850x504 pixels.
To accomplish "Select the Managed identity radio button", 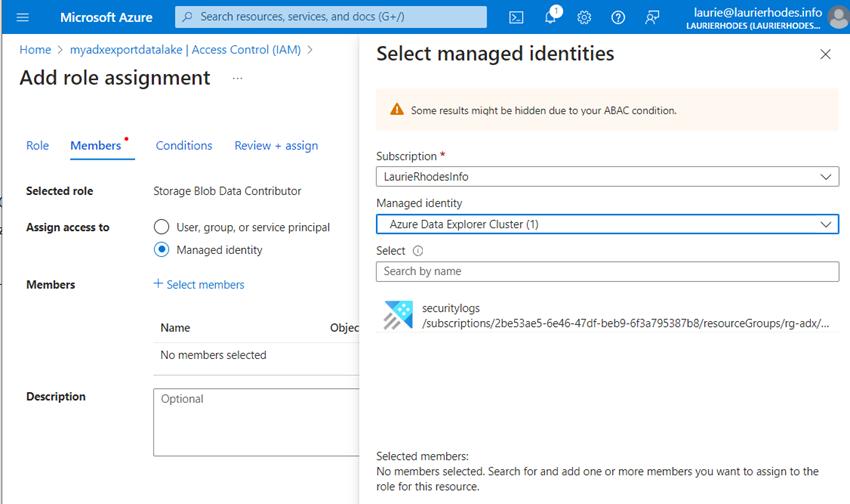I will pos(162,249).
